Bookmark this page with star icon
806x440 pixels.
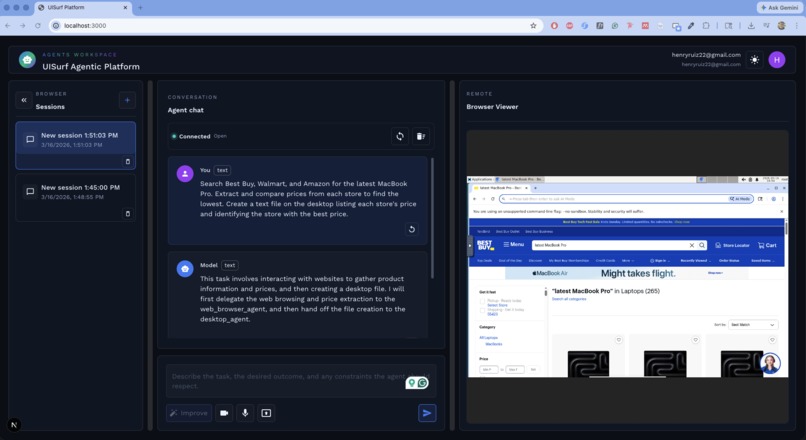click(x=533, y=25)
